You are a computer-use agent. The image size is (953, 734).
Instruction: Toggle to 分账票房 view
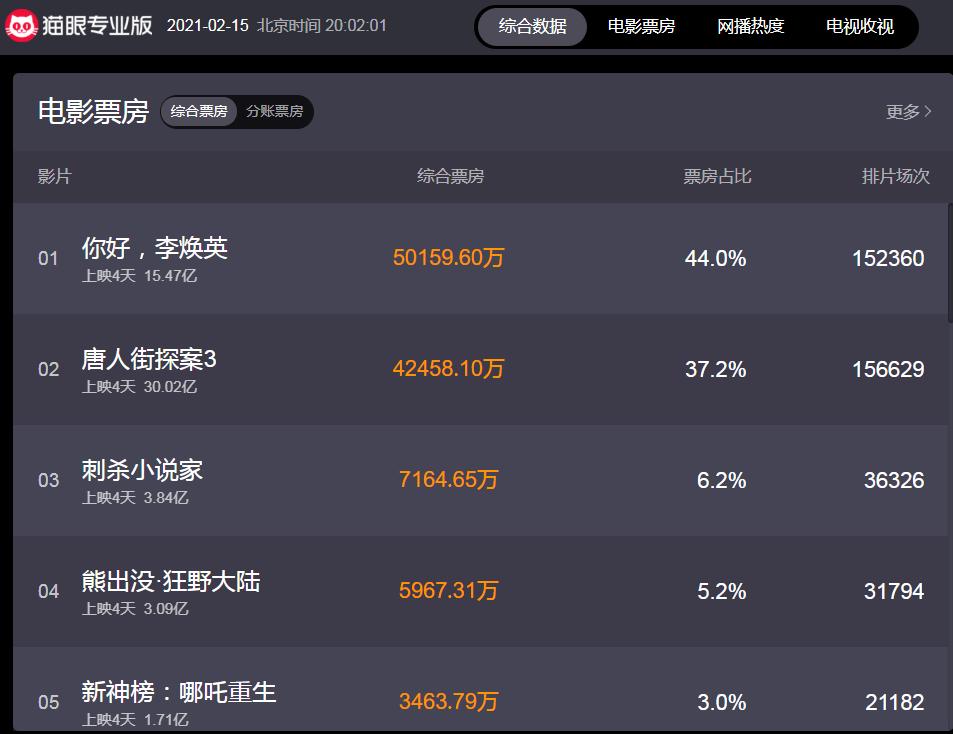tap(274, 111)
